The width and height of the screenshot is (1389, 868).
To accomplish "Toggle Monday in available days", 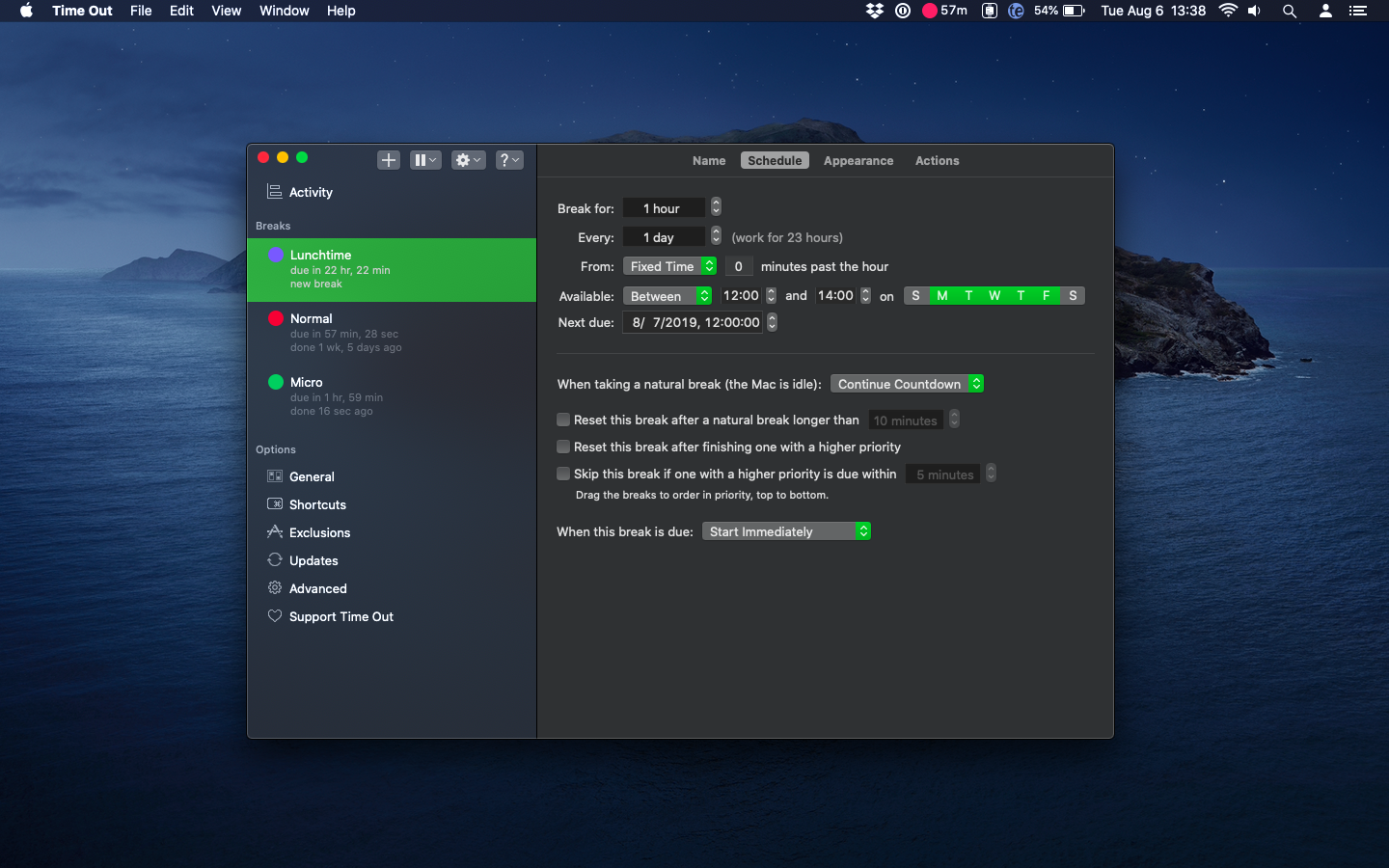I will (x=942, y=296).
